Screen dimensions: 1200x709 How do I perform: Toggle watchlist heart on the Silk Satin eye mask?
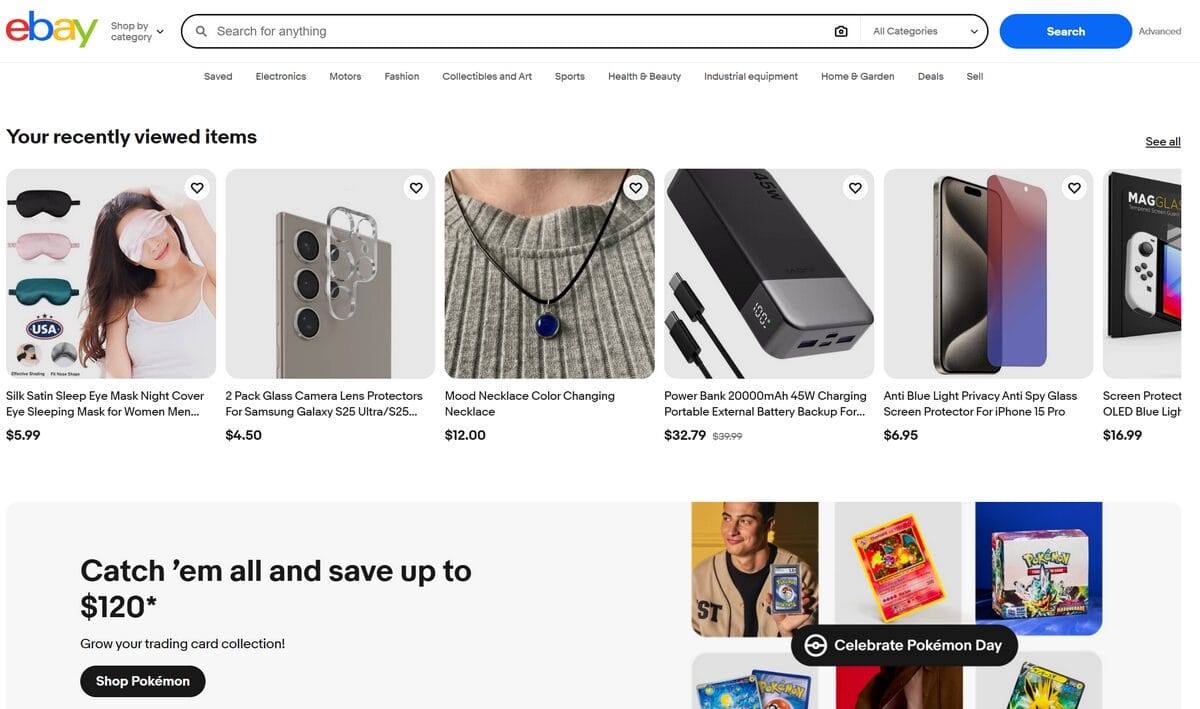(x=197, y=187)
